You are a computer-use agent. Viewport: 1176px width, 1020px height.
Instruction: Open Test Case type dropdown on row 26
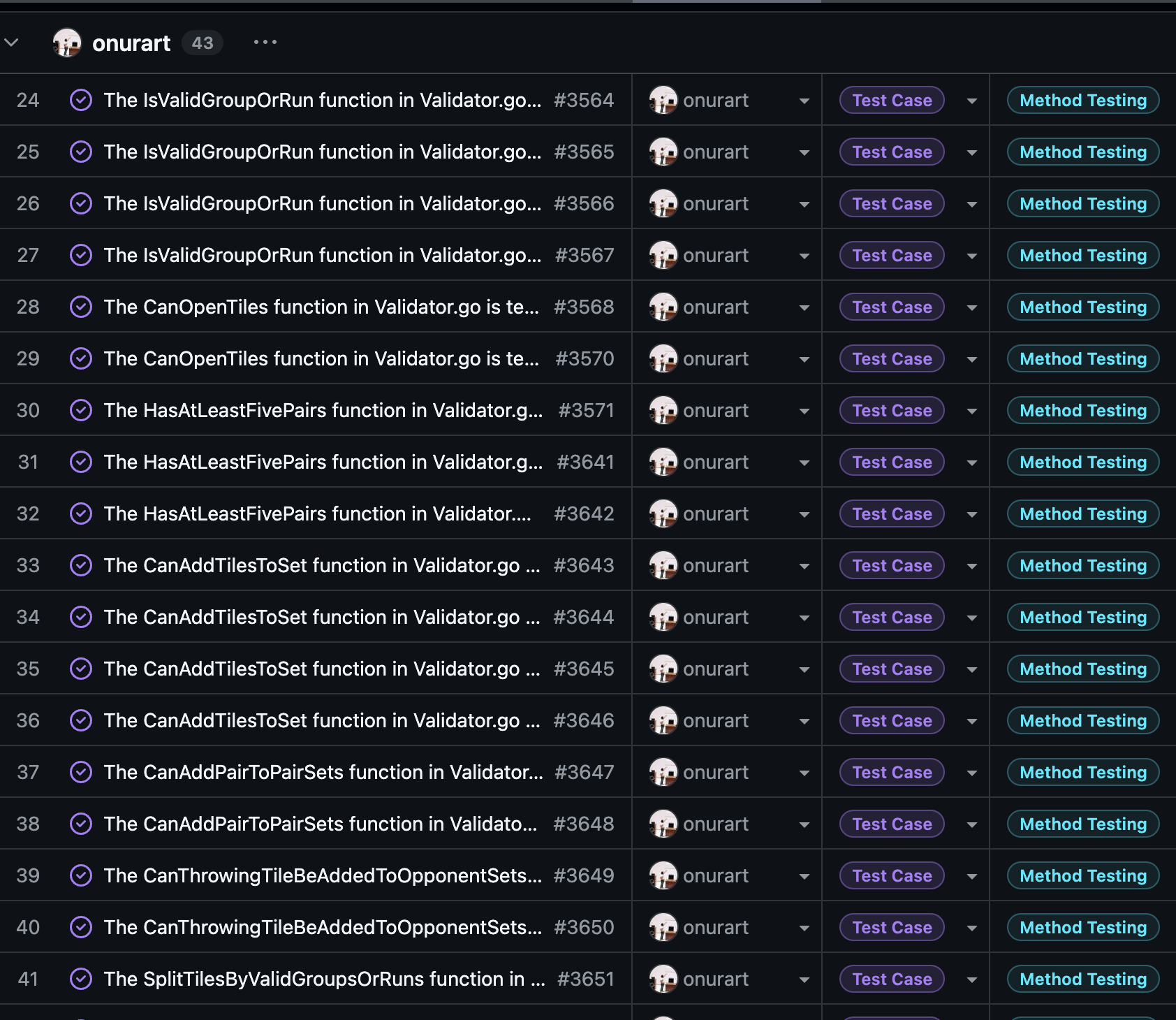click(971, 205)
